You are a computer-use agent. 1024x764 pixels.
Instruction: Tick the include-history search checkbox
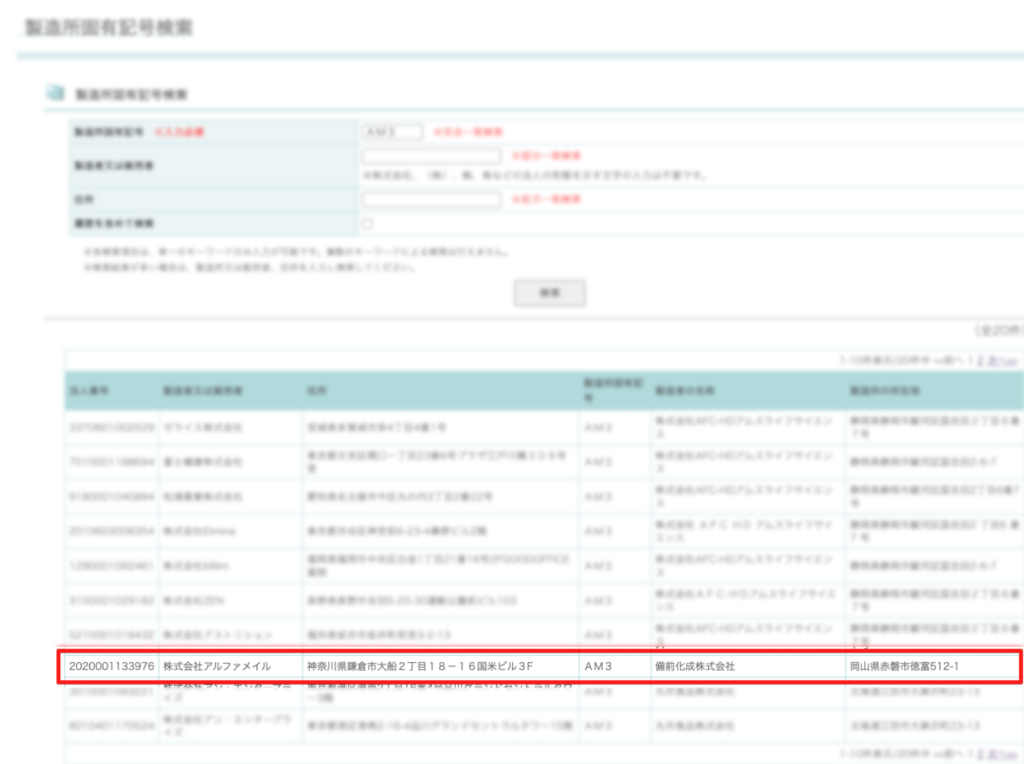pos(368,223)
